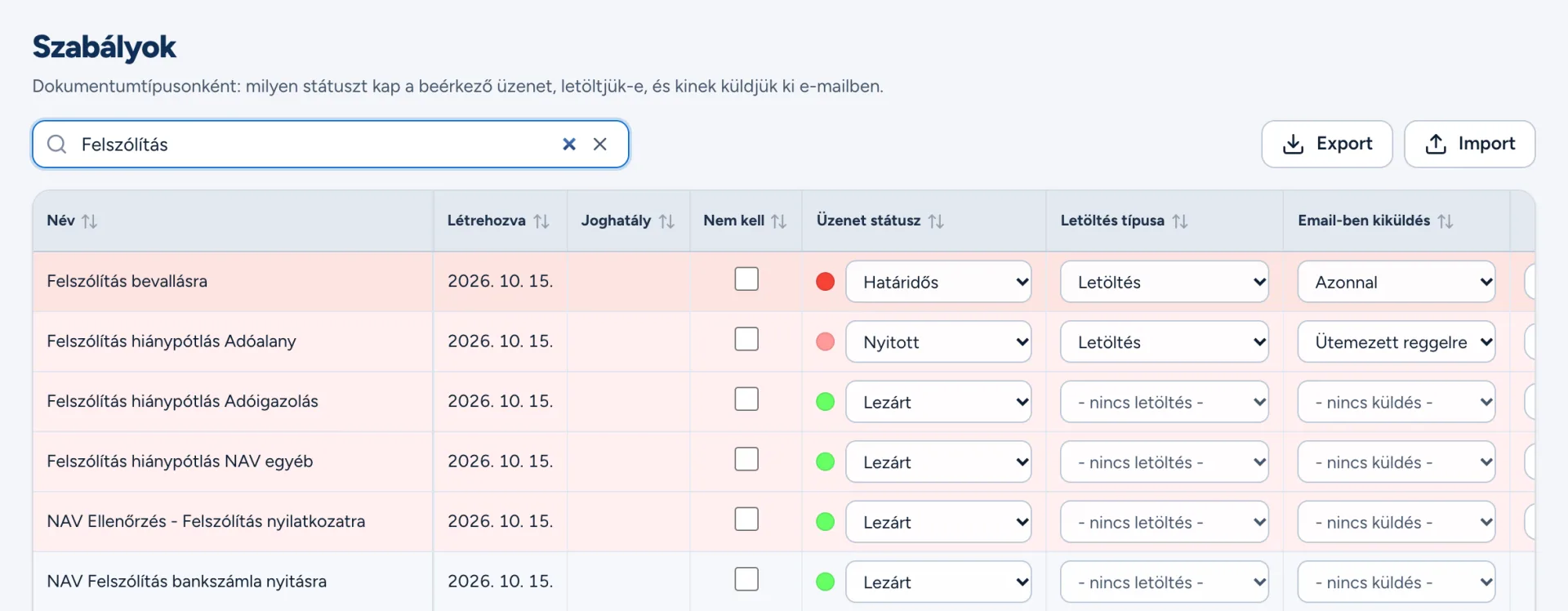Click the rule name NAV Felszólítás bankszámla nyitásra
1568x611 pixels.
(187, 582)
